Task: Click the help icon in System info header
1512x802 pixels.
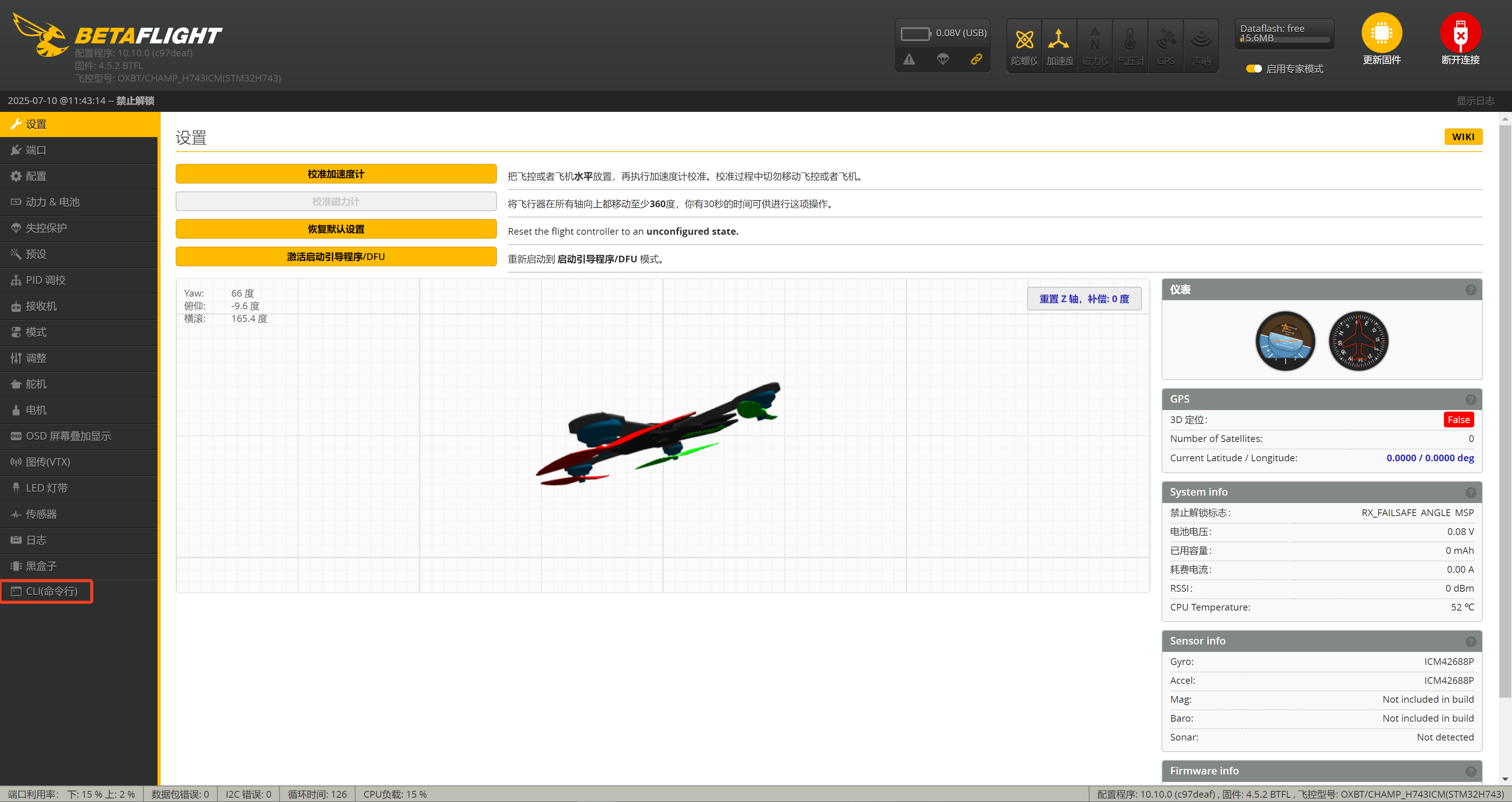Action: (1470, 493)
